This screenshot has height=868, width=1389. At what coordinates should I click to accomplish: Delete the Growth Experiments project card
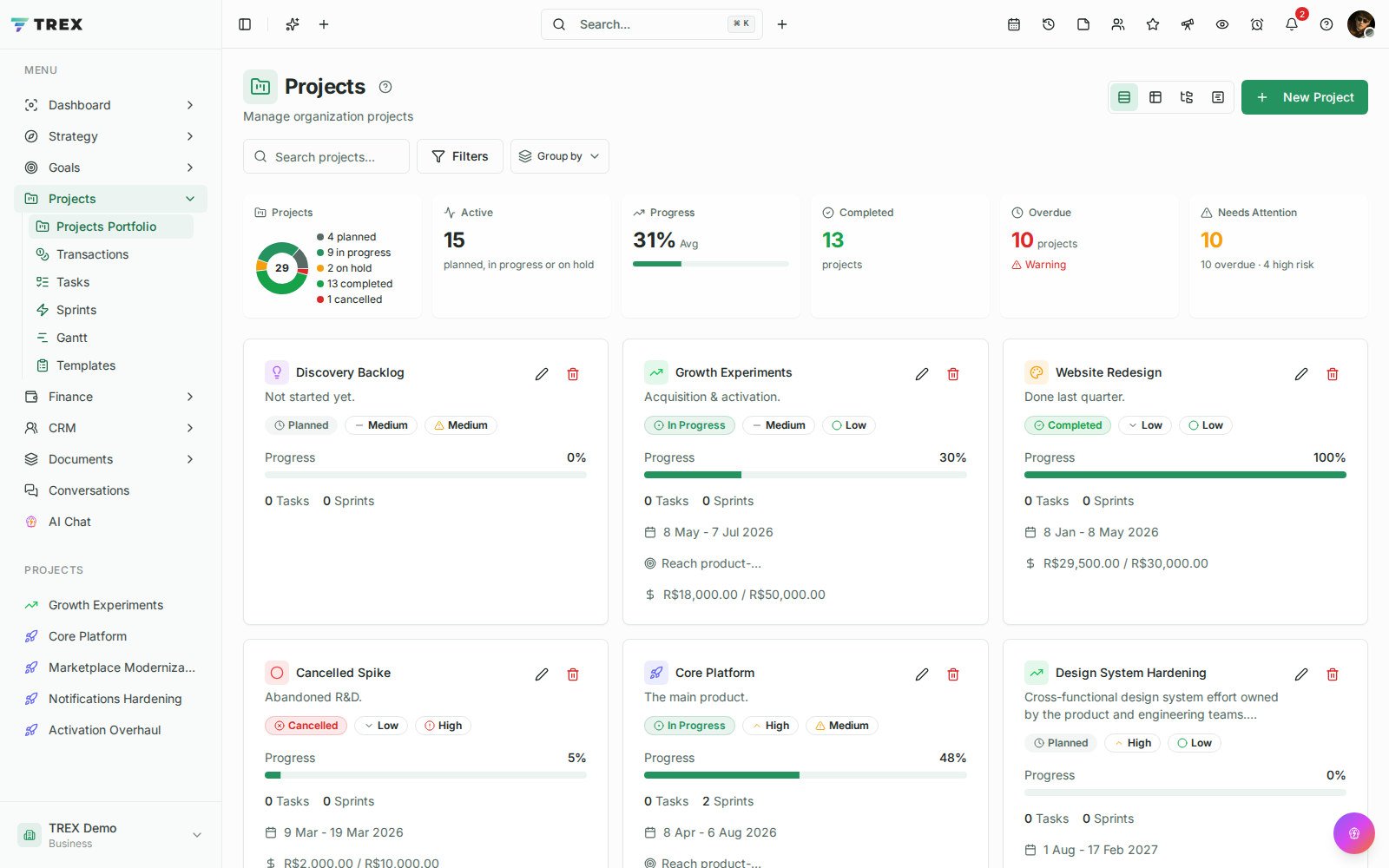click(x=953, y=374)
